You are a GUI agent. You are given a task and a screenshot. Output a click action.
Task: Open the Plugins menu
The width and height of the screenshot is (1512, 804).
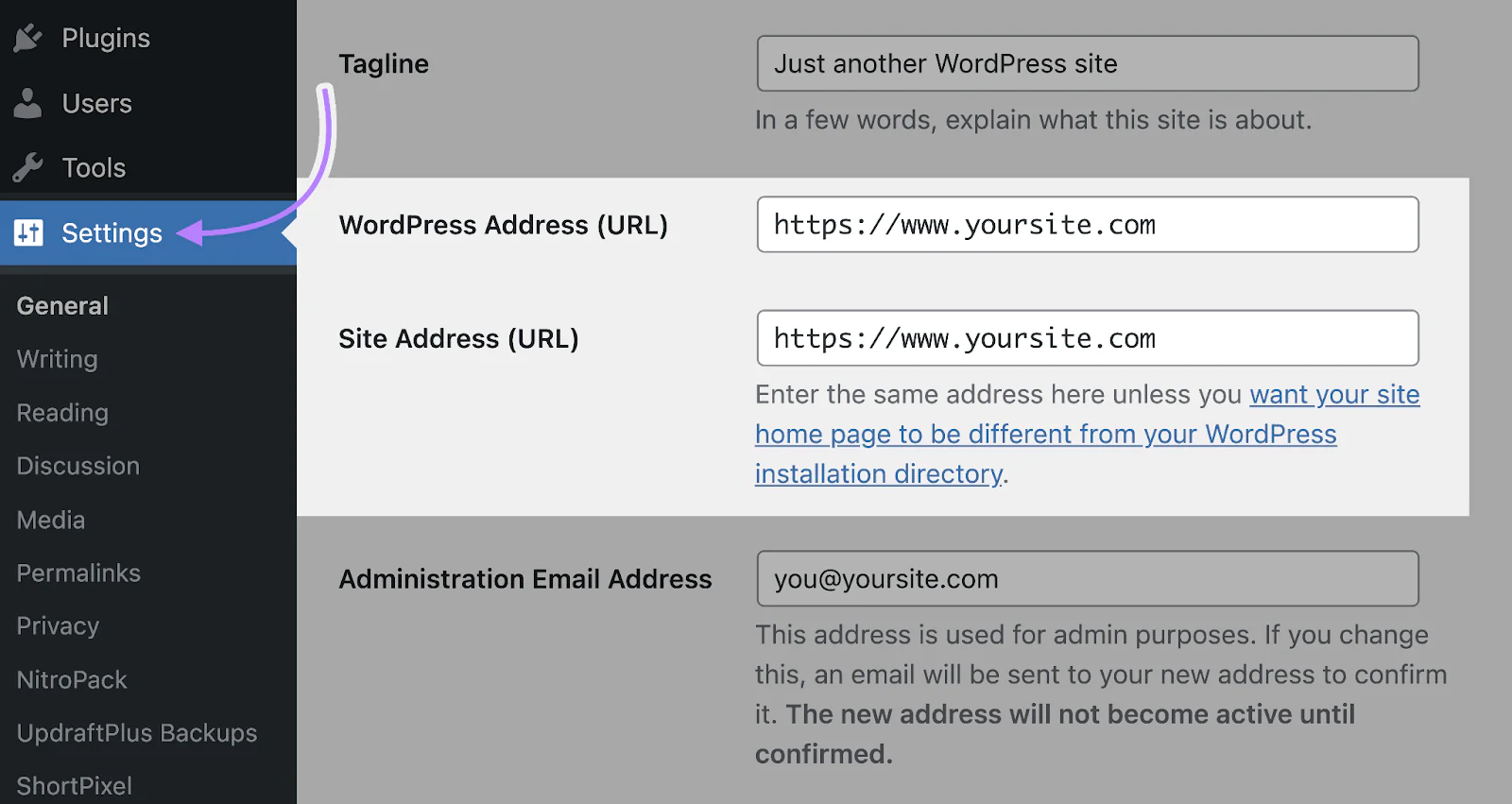105,38
